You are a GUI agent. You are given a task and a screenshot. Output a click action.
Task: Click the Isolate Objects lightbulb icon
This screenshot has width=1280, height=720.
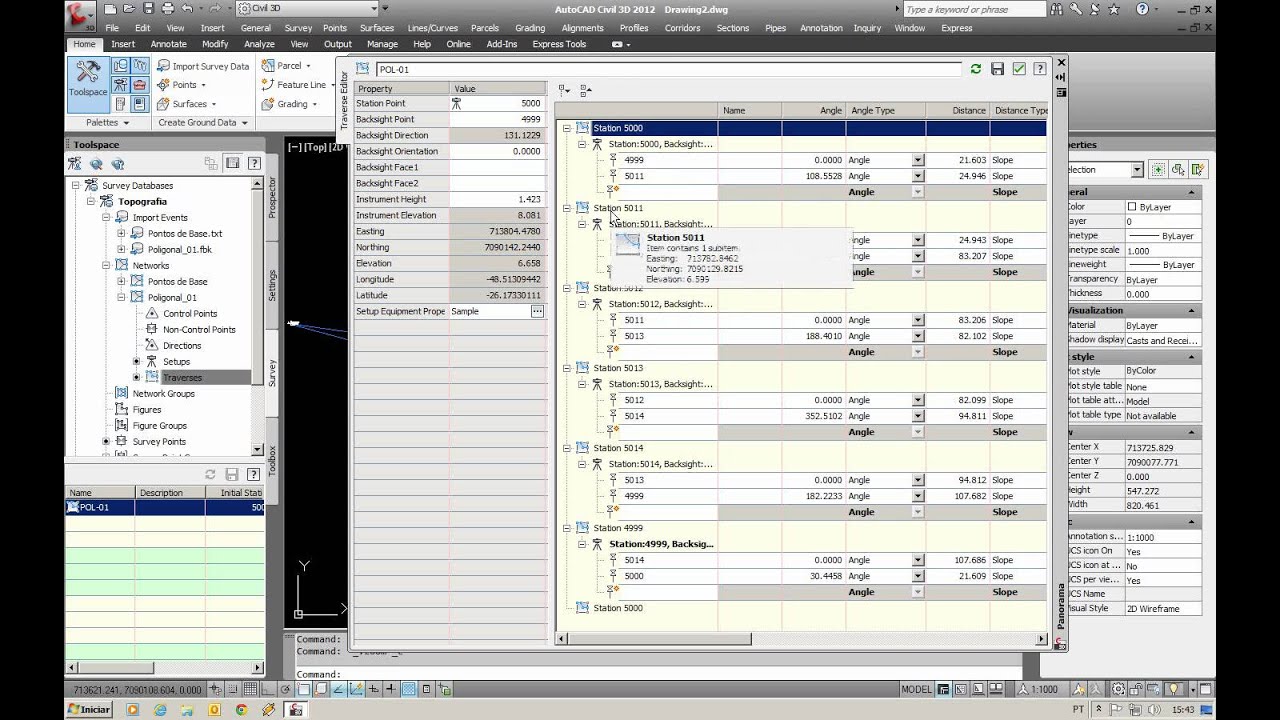coord(1173,689)
